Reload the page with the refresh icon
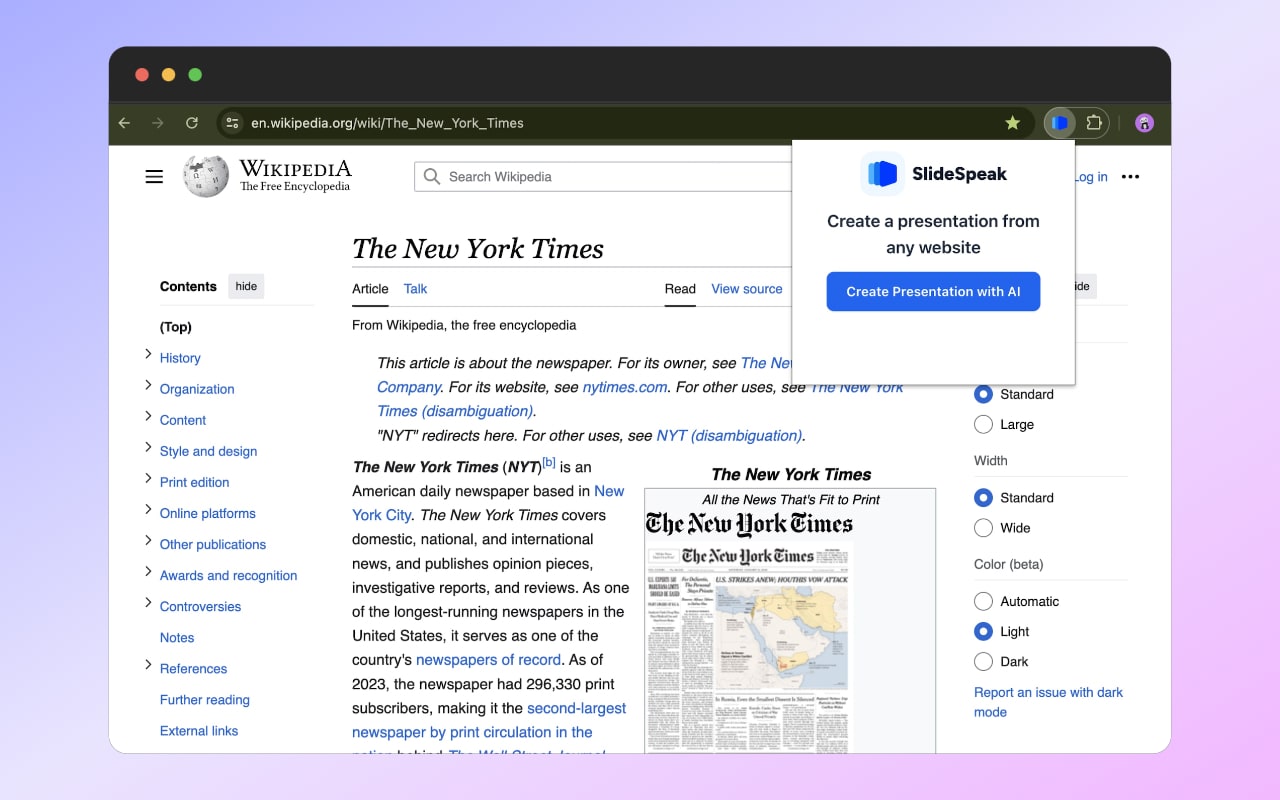Image resolution: width=1280 pixels, height=800 pixels. pos(192,123)
